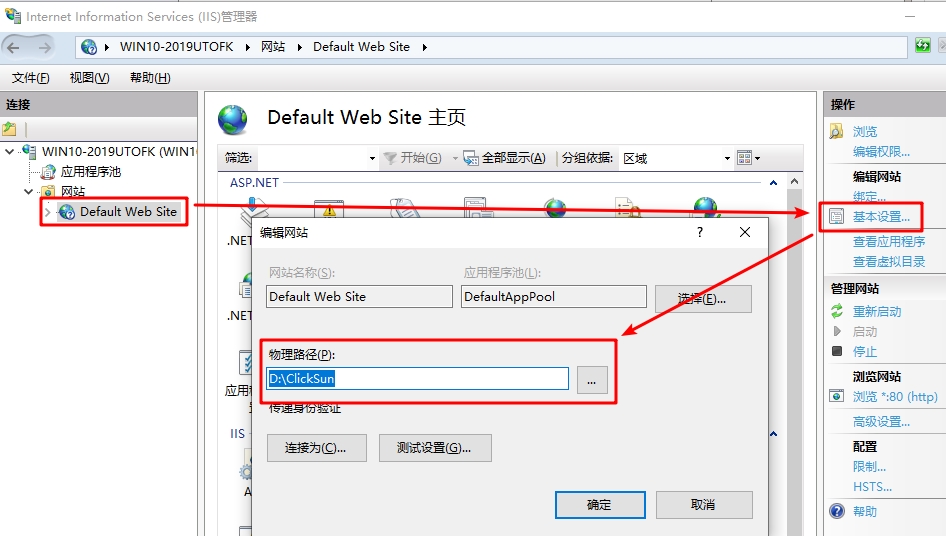This screenshot has height=536, width=946.
Task: Click the connect icon in Connections toolbar
Action: tap(10, 129)
